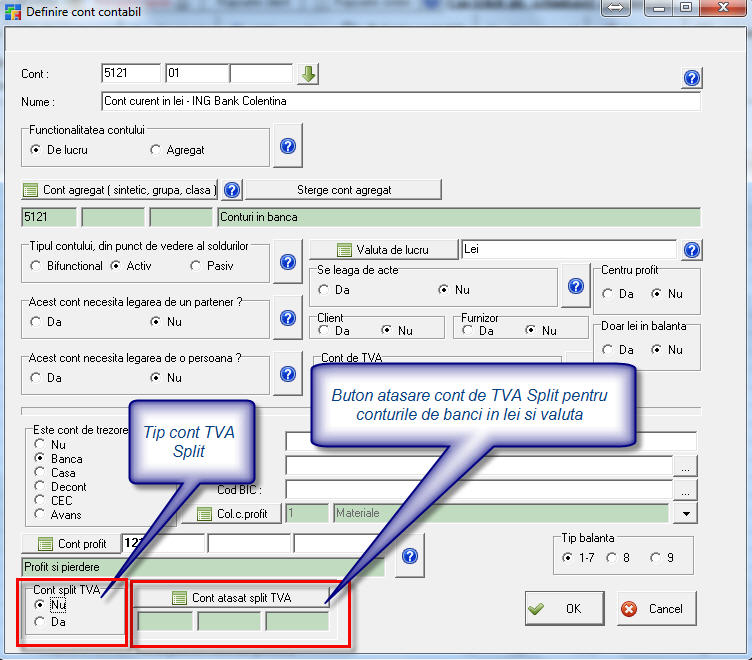The image size is (752, 660).
Task: Click the green down arrow next to Cont fields
Action: point(308,74)
